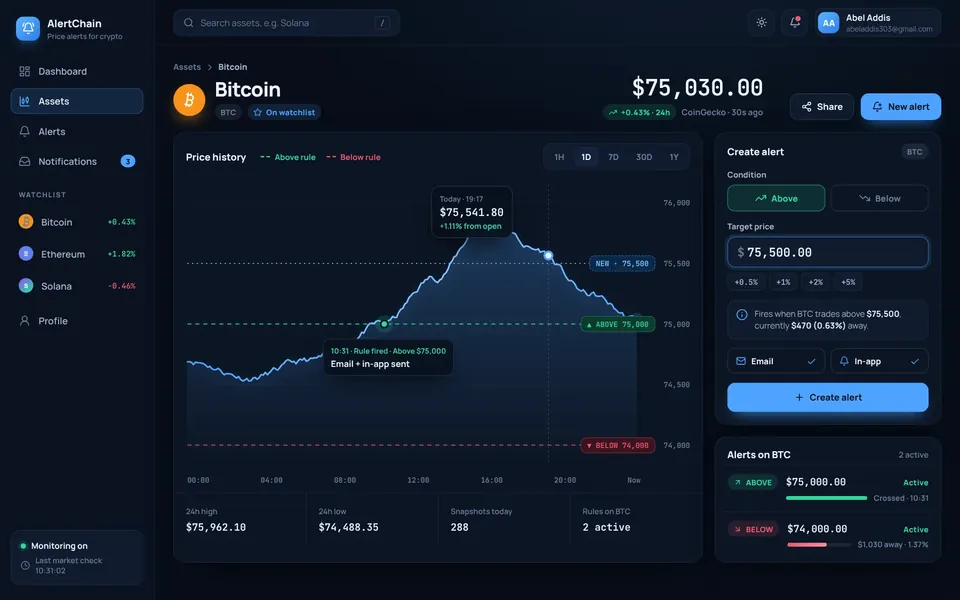This screenshot has width=960, height=600.
Task: Click the Target price input field
Action: click(828, 252)
